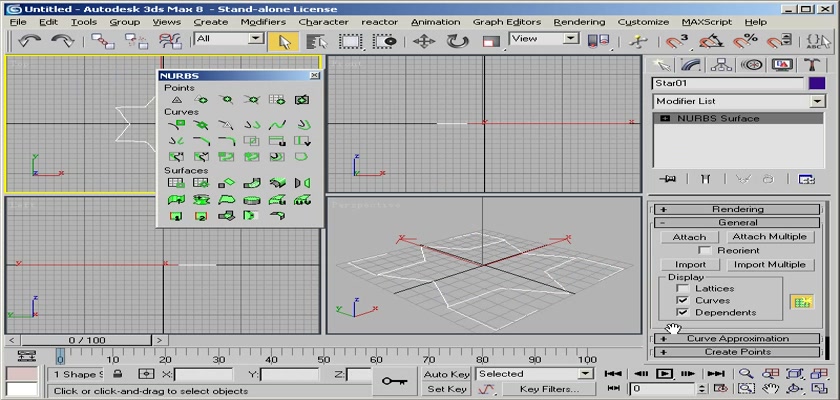Activate the Select and Rotate tool
The image size is (840, 400).
pyautogui.click(x=458, y=41)
